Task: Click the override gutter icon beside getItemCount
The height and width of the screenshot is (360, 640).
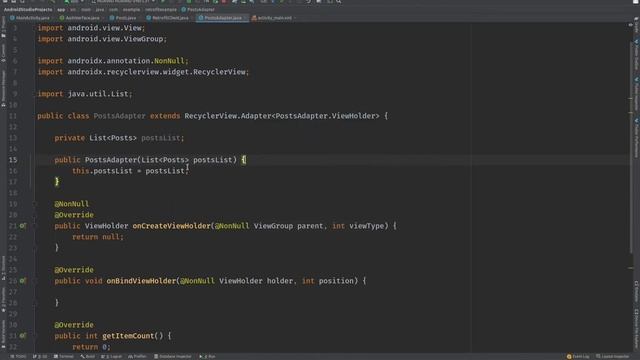Action: [x=22, y=336]
